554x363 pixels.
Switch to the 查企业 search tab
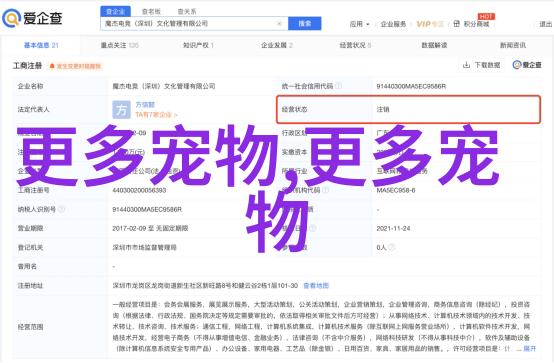coord(116,12)
